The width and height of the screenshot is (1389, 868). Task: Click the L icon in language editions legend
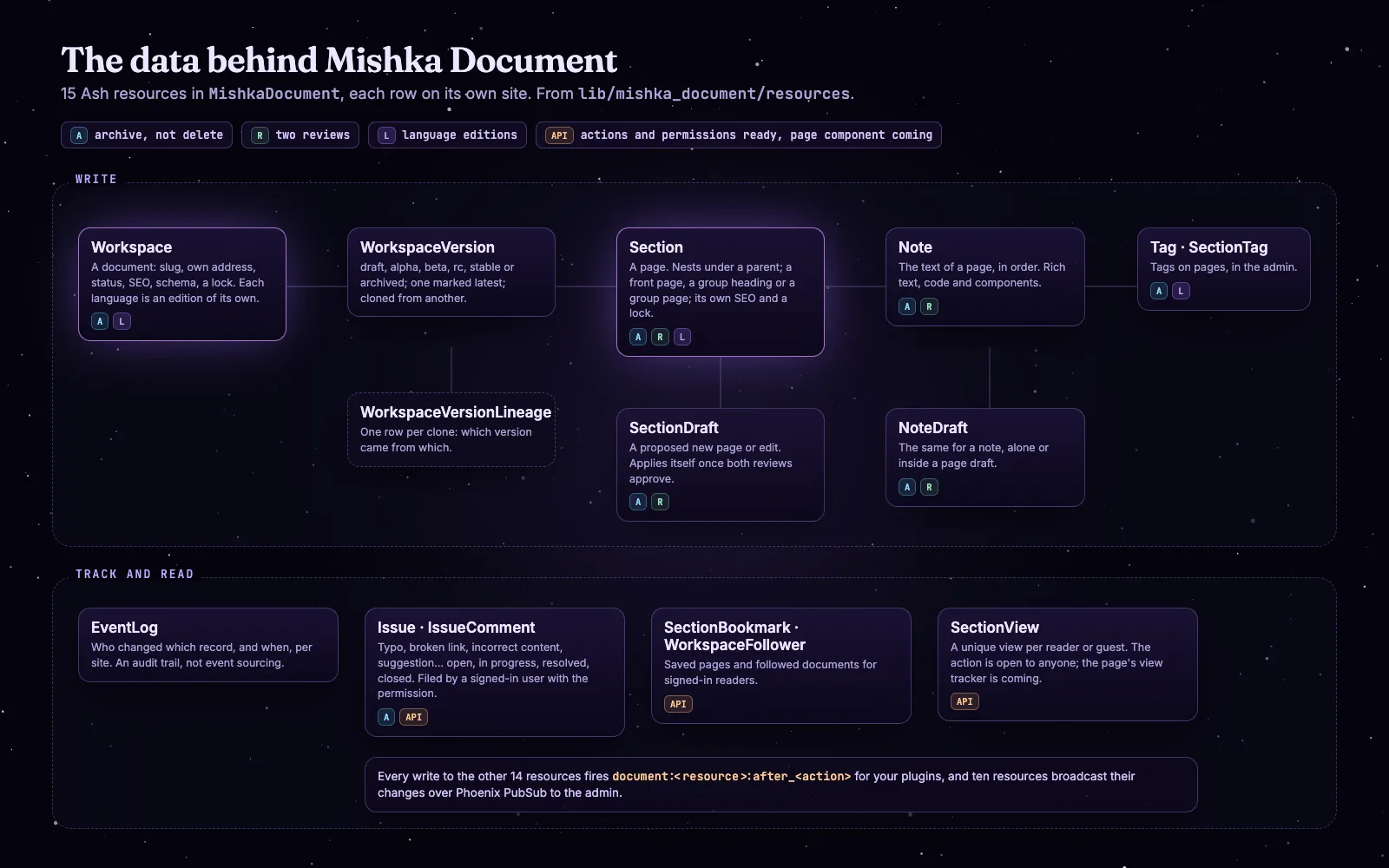[x=386, y=135]
